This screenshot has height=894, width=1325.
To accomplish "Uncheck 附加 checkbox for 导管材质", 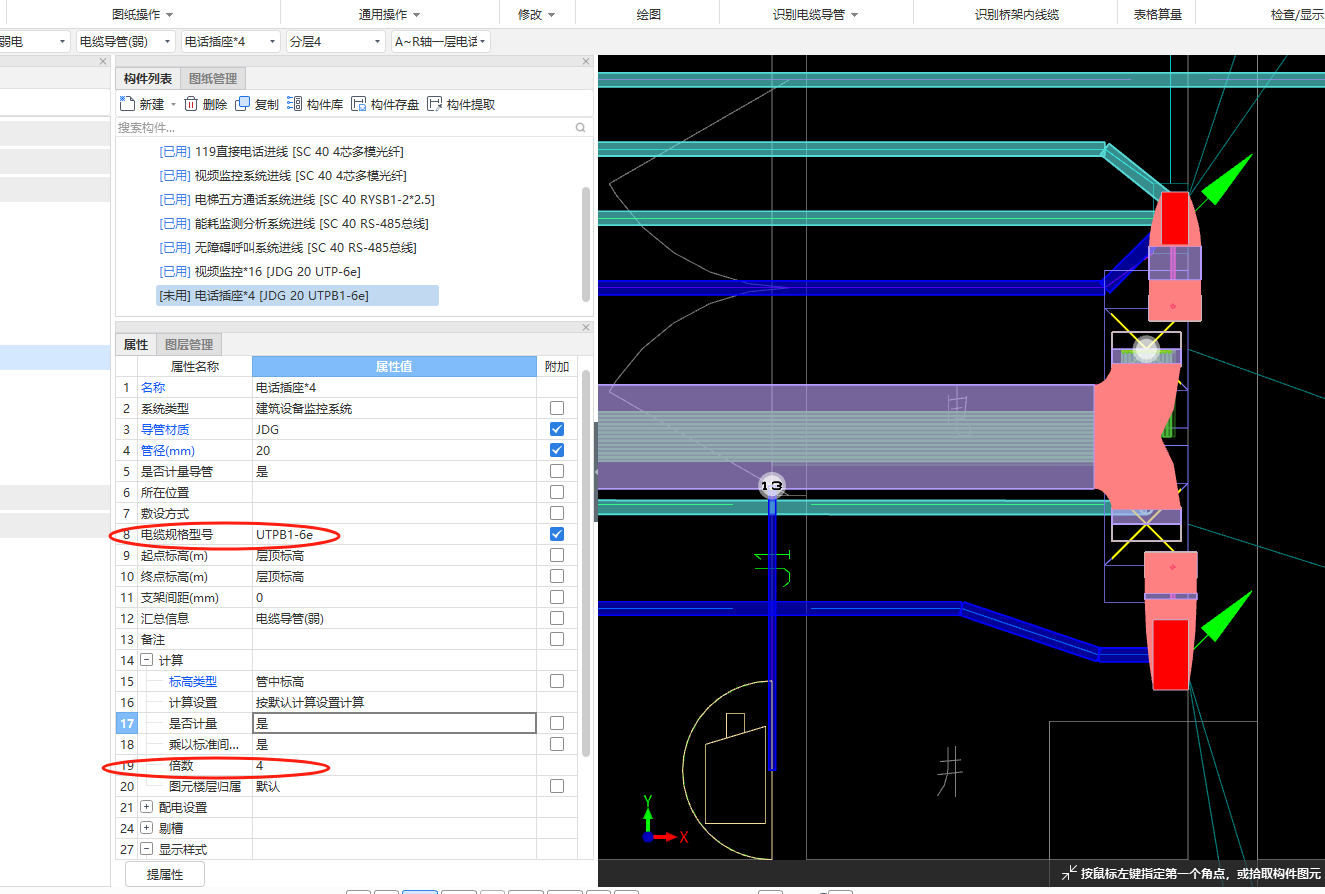I will (557, 429).
